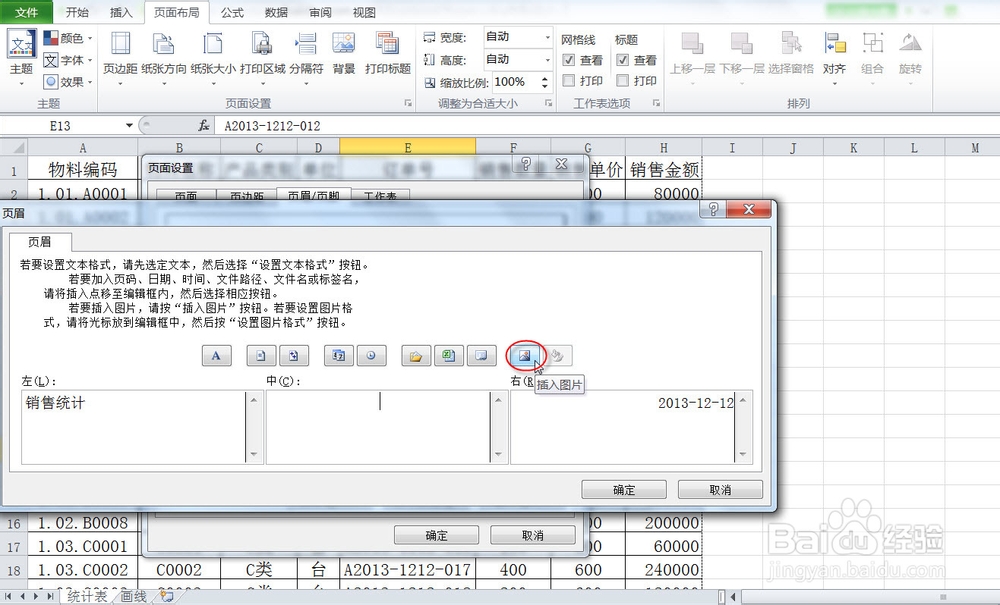Viewport: 1000px width, 605px height.
Task: Open the 打印区域 print area menu
Action: [x=262, y=59]
